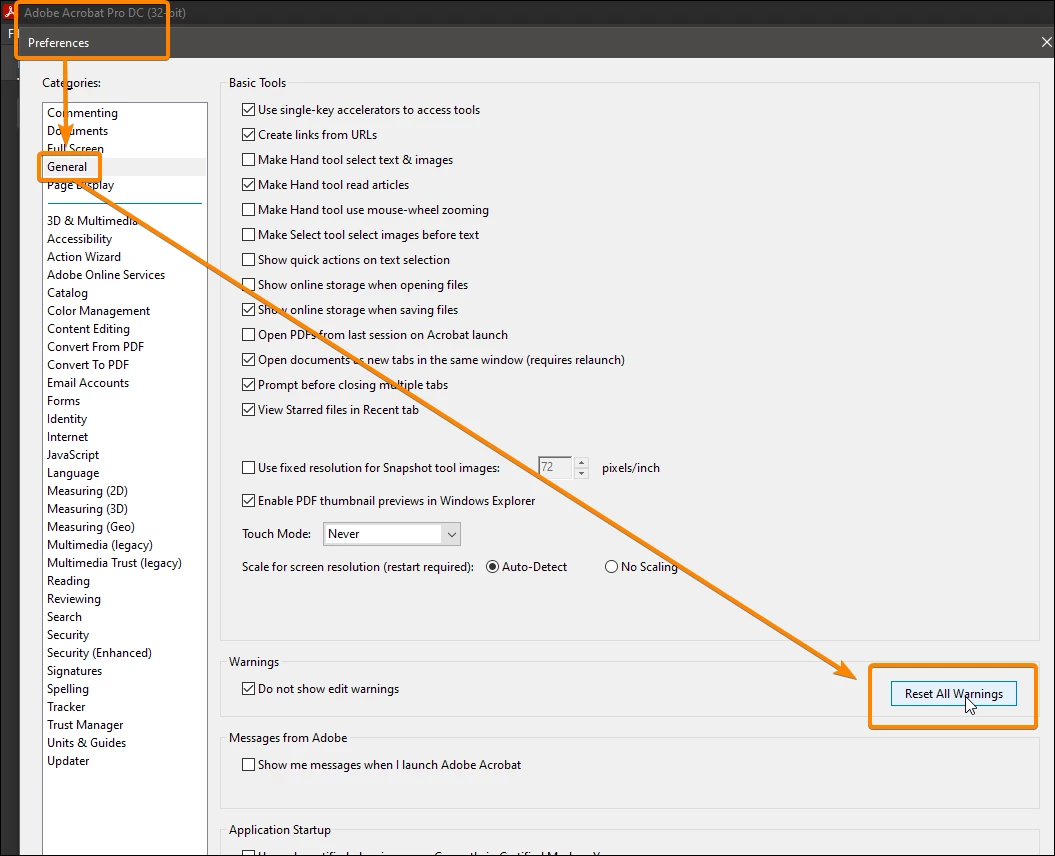Select Reading category

68,581
